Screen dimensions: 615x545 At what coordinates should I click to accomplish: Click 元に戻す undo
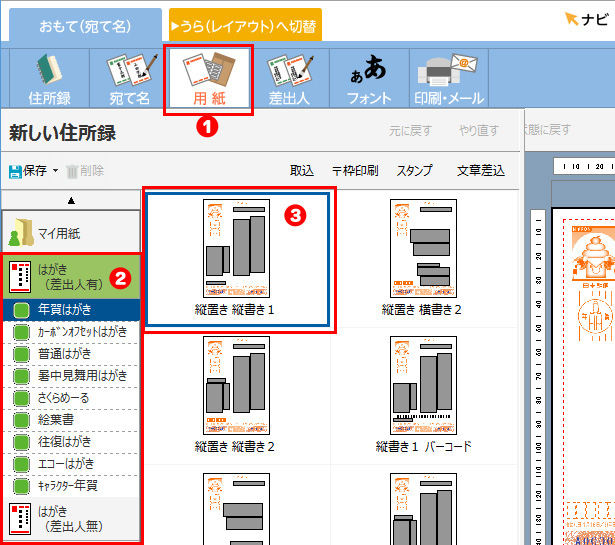click(410, 130)
